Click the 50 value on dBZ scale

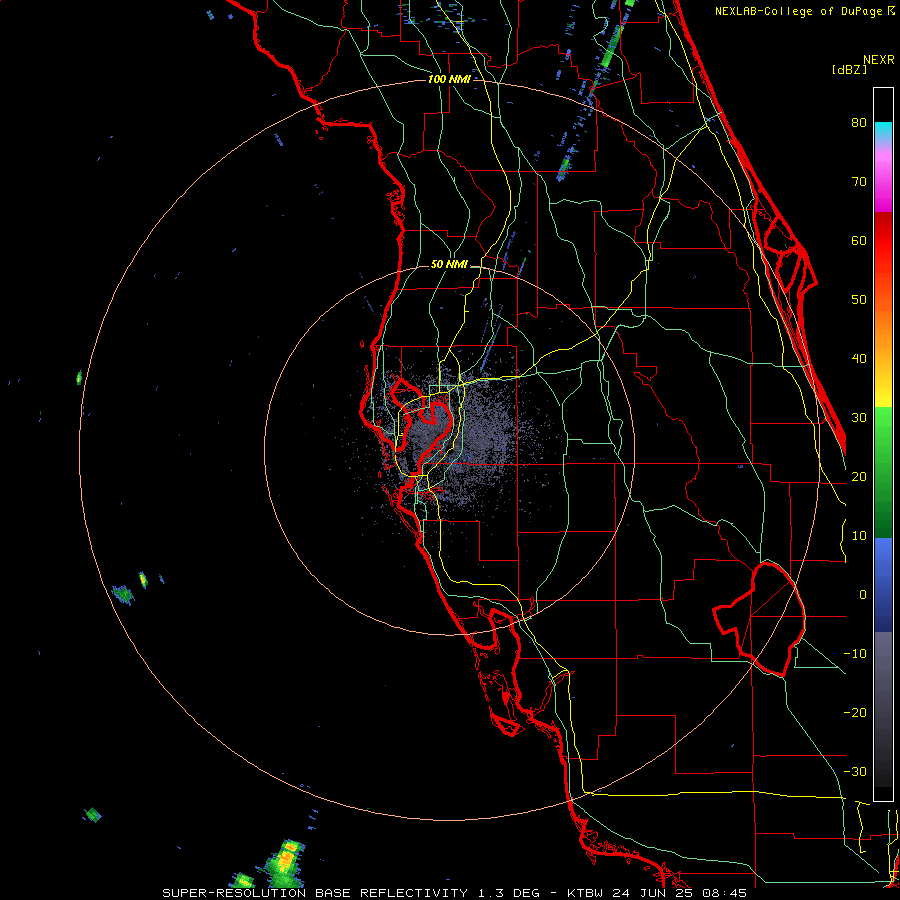coord(859,300)
